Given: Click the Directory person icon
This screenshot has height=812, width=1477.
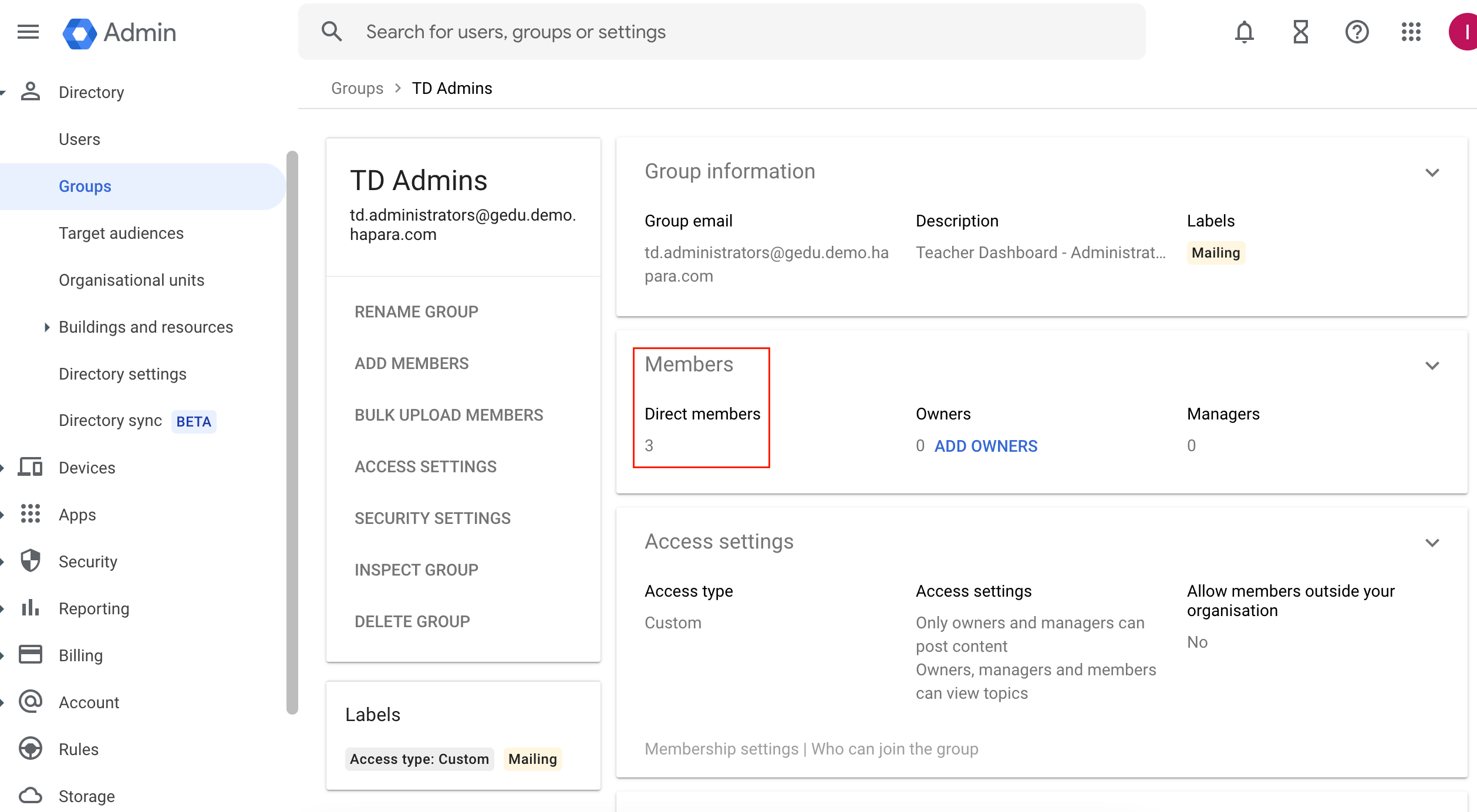Looking at the screenshot, I should [31, 92].
